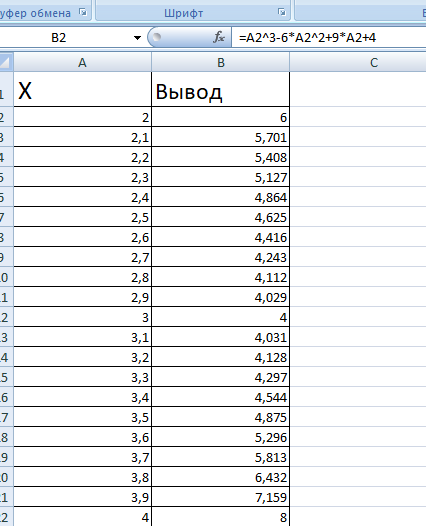The height and width of the screenshot is (526, 426).
Task: Select cell with value 5,813
Action: coord(220,457)
